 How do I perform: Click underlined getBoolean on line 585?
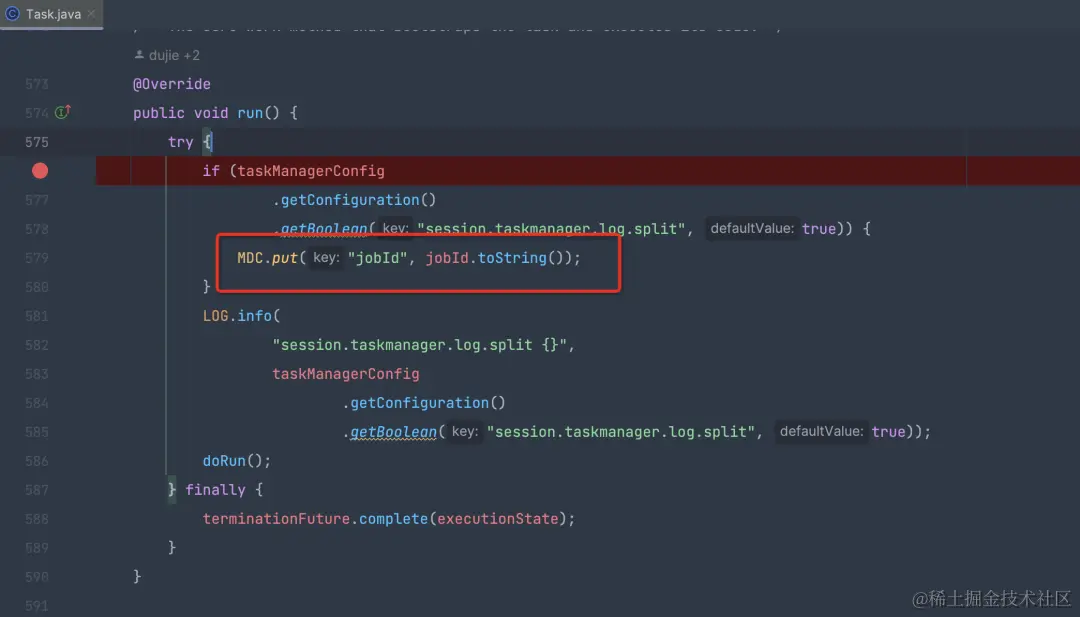pyautogui.click(x=393, y=432)
